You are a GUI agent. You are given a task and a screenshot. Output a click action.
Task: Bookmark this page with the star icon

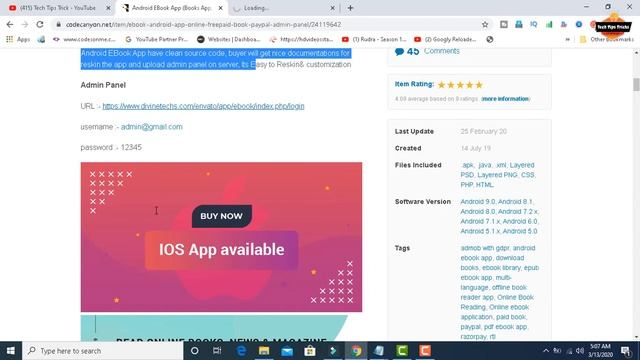point(485,24)
